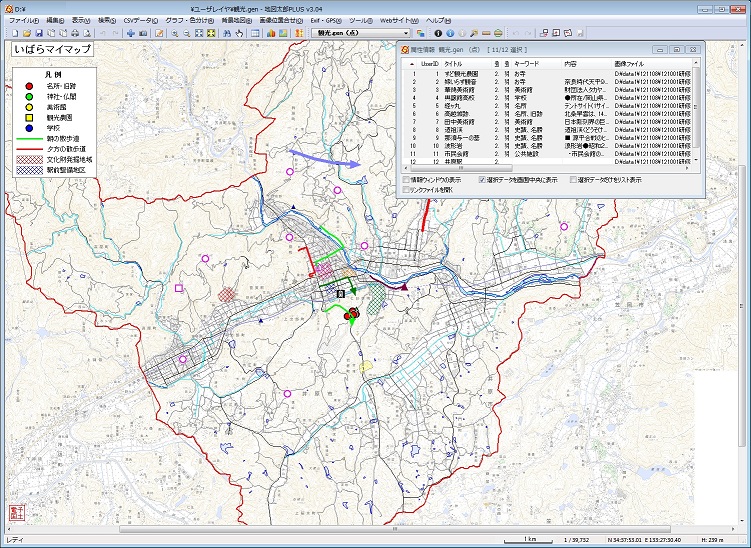Toggle 選択データだけをリスト表示 checkbox
The width and height of the screenshot is (751, 548).
tap(571, 179)
